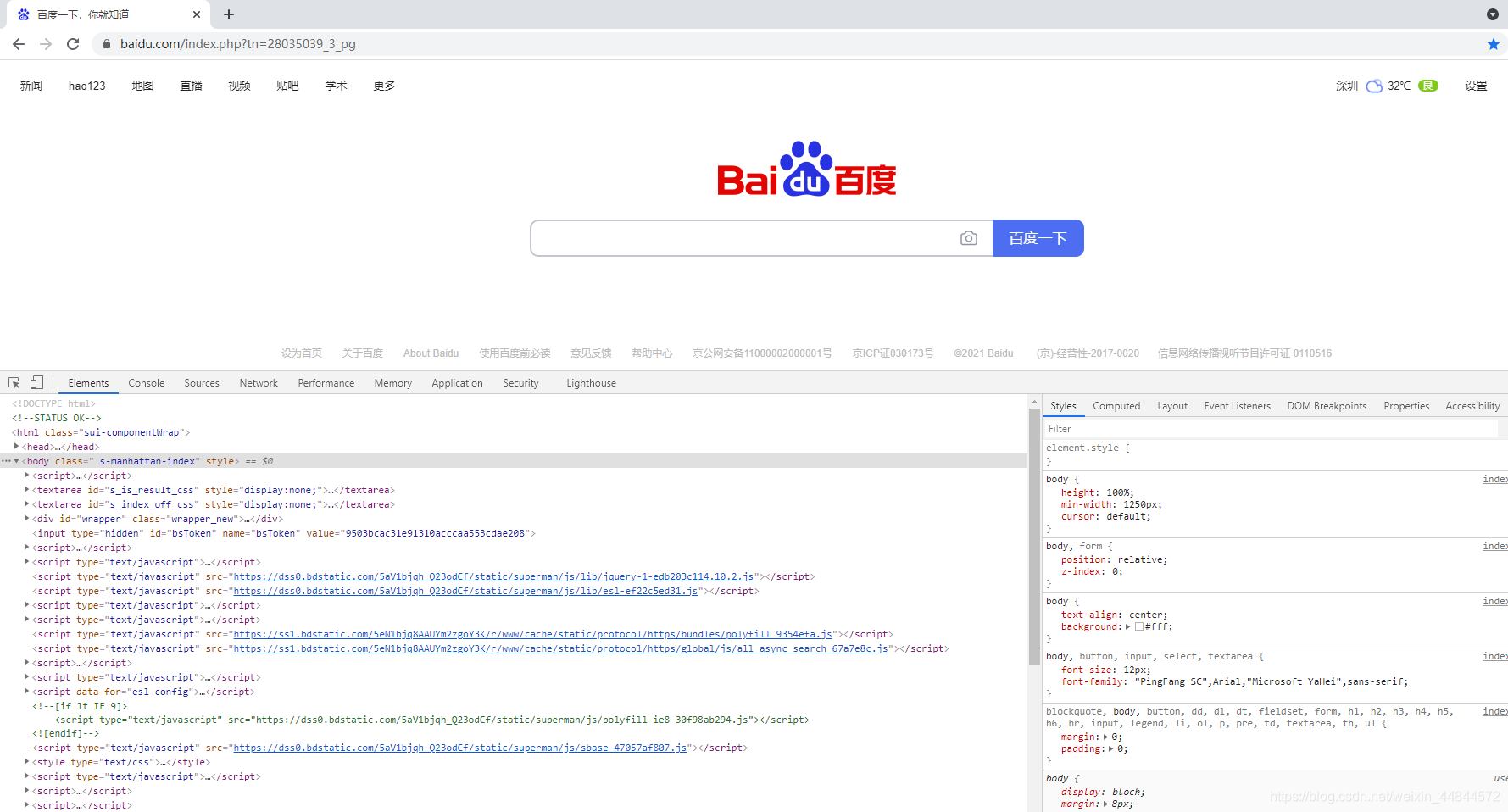This screenshot has width=1508, height=812.
Task: Switch to the Computed styles tab
Action: coord(1116,406)
